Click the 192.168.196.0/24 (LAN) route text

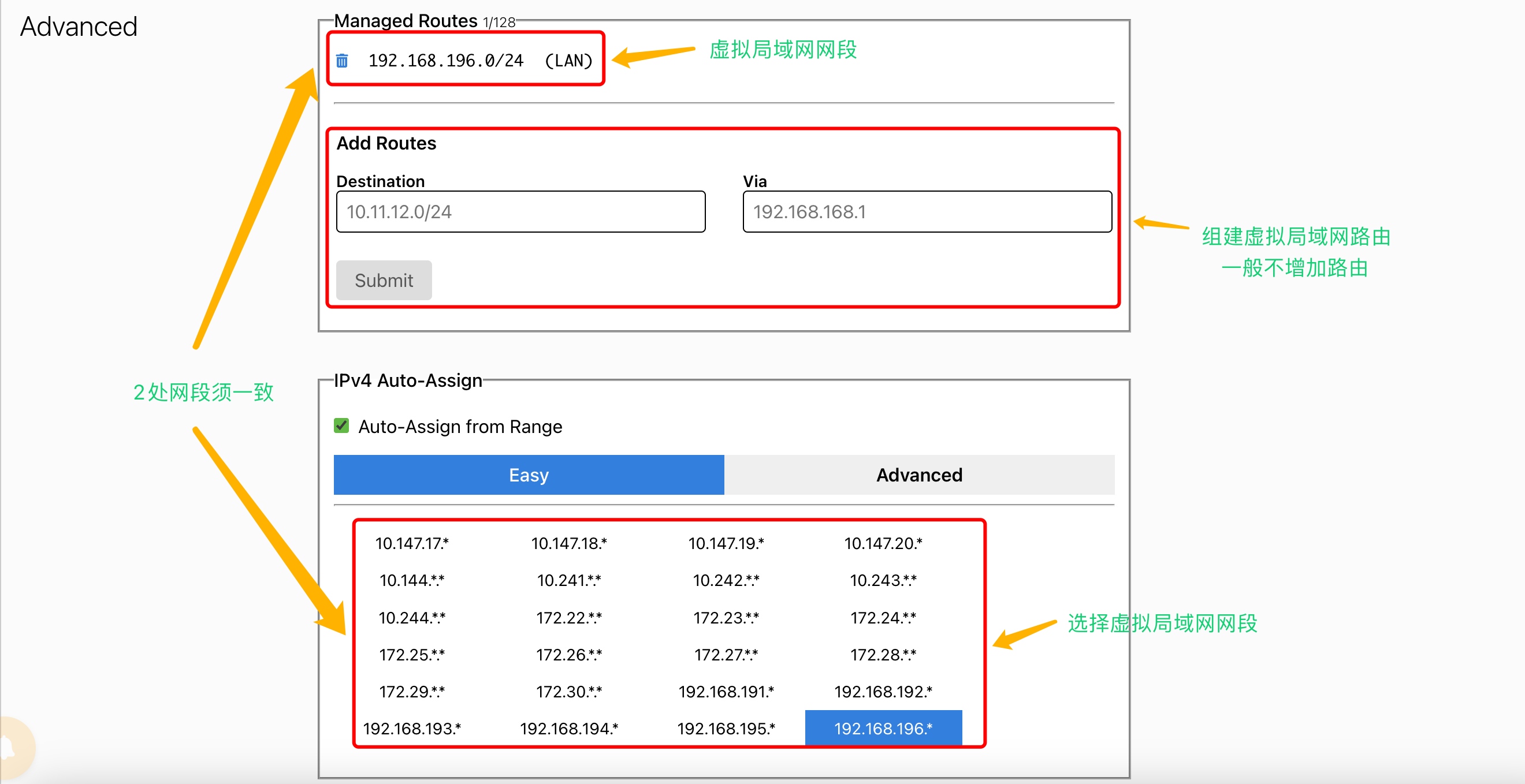click(480, 61)
